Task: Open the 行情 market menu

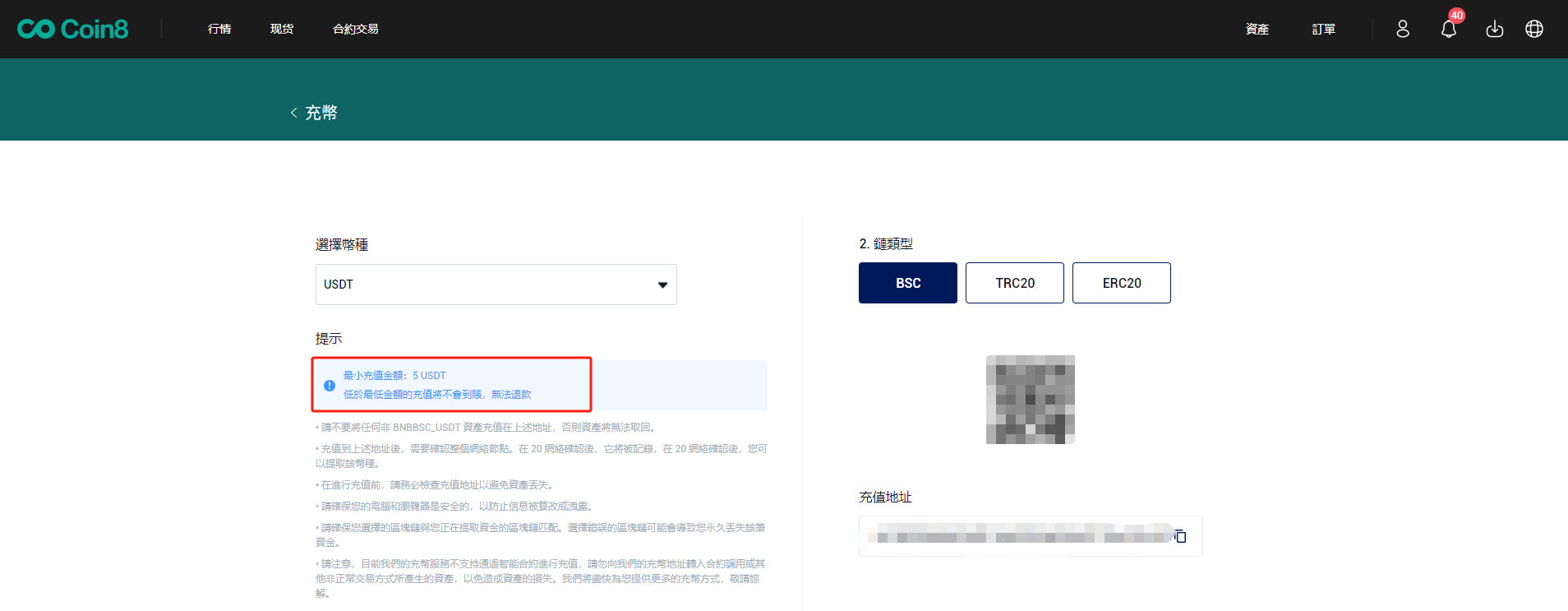Action: [x=219, y=29]
